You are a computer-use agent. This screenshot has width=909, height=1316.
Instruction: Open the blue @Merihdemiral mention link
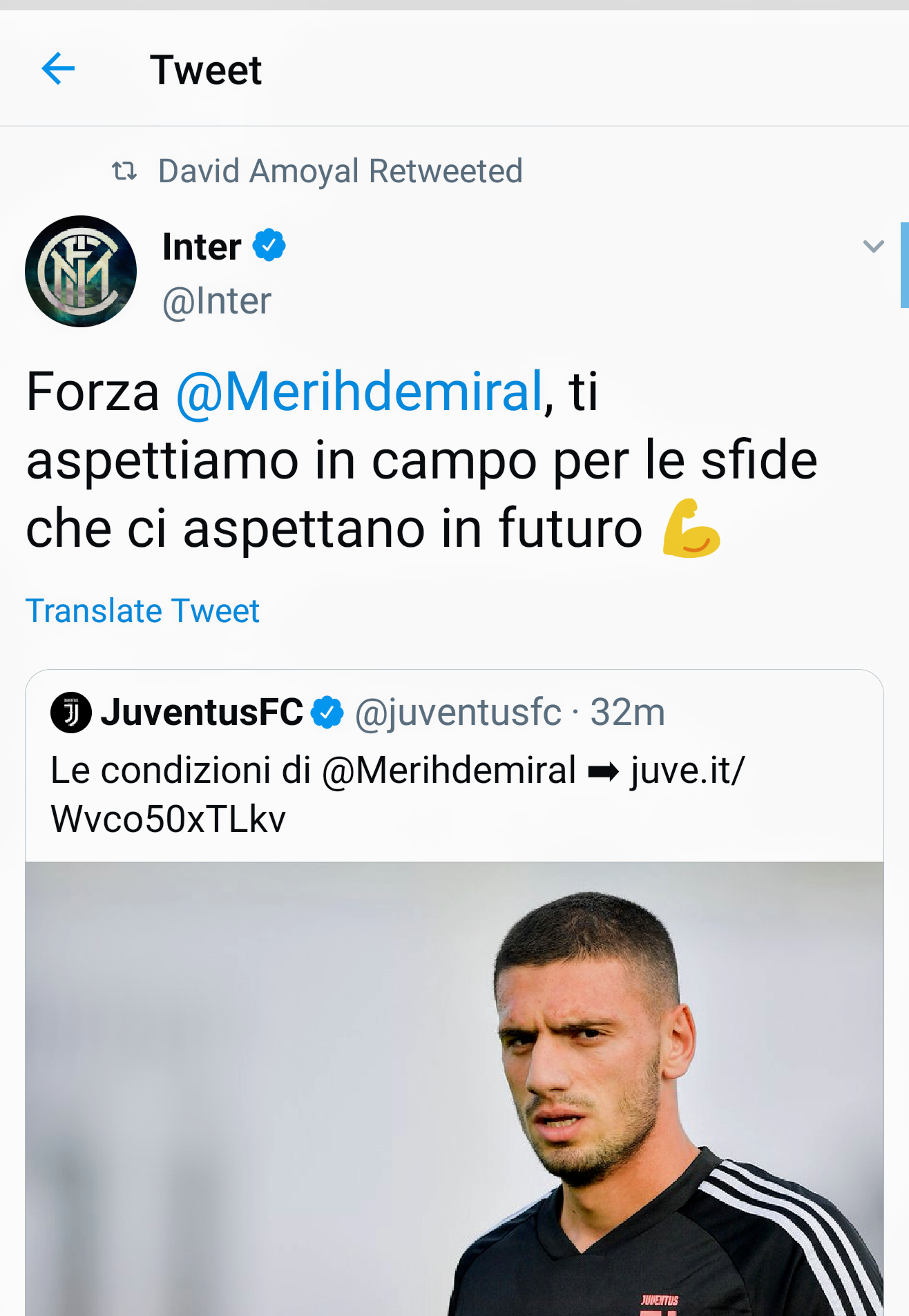coord(359,391)
